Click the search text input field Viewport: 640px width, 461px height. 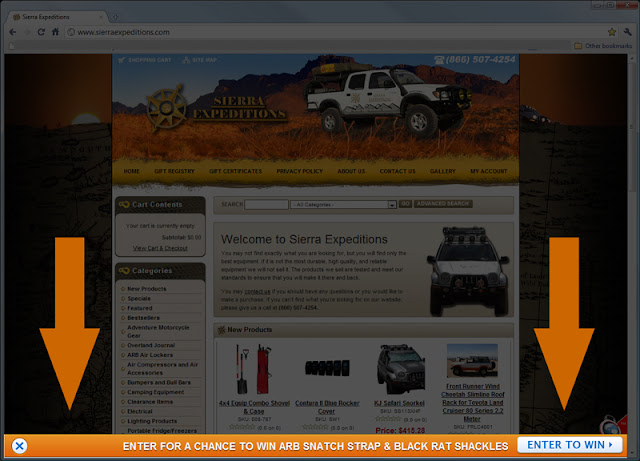point(266,204)
